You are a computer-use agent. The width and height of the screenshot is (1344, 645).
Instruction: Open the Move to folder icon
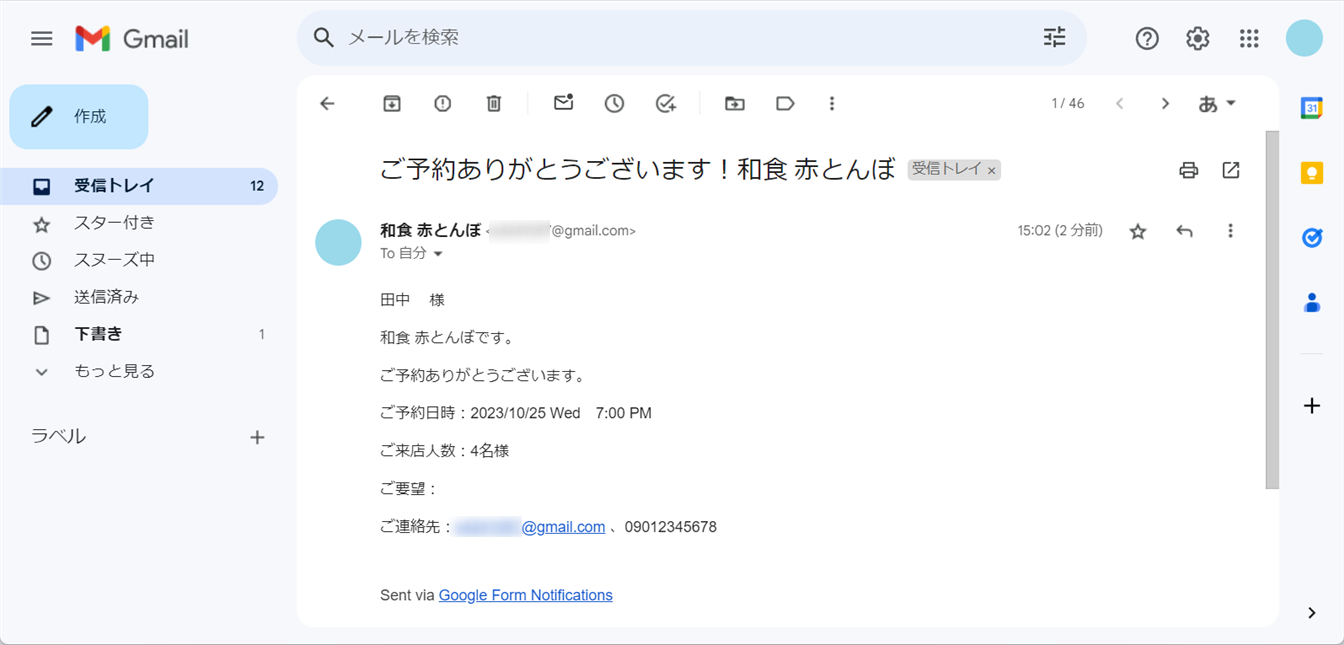pos(735,104)
